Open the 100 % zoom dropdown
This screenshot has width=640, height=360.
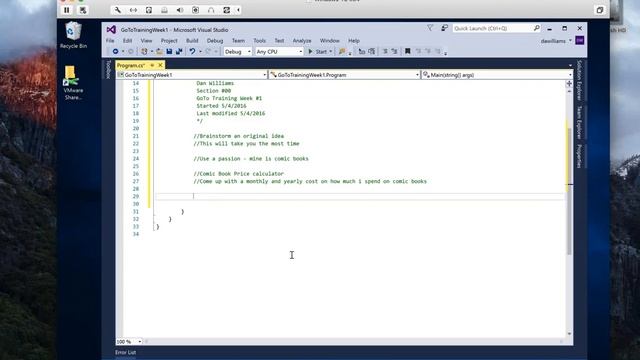(x=129, y=342)
